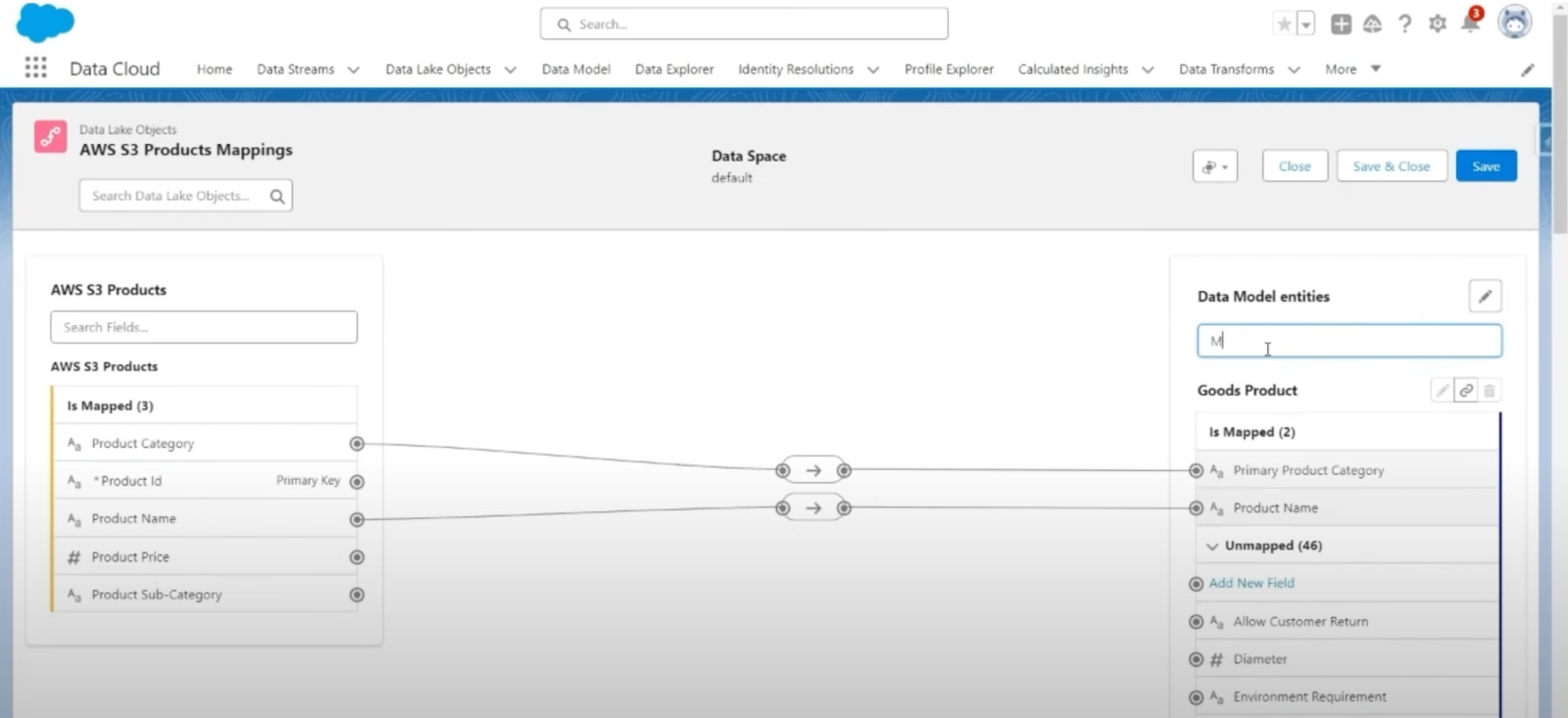The image size is (1568, 718).
Task: Open the Setup gear icon
Action: (x=1438, y=24)
